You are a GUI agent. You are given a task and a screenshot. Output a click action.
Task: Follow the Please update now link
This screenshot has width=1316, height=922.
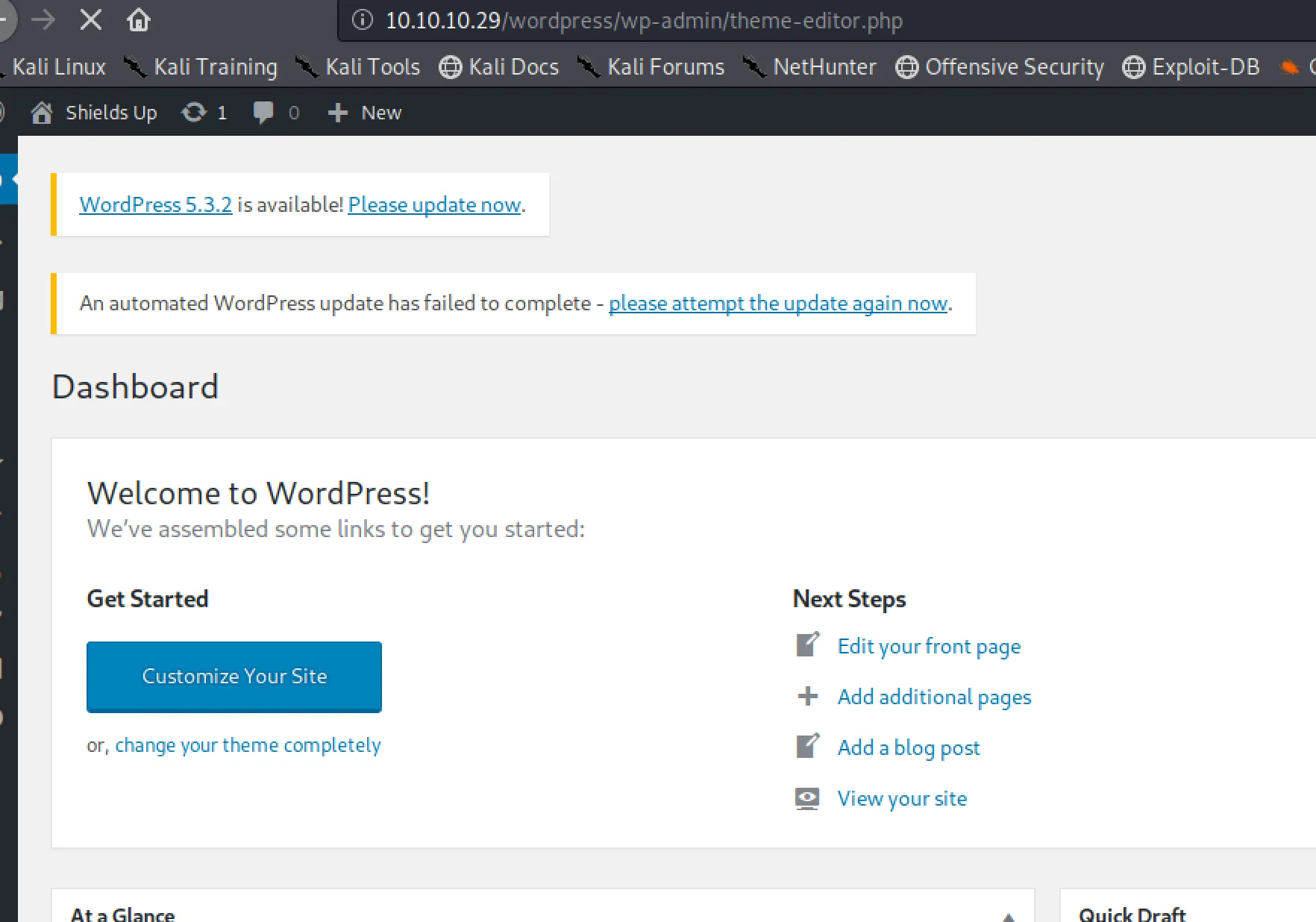434,204
